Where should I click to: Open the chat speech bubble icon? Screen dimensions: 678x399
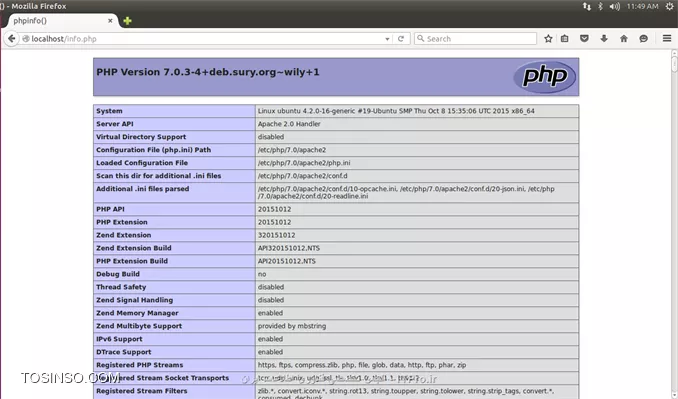643,38
